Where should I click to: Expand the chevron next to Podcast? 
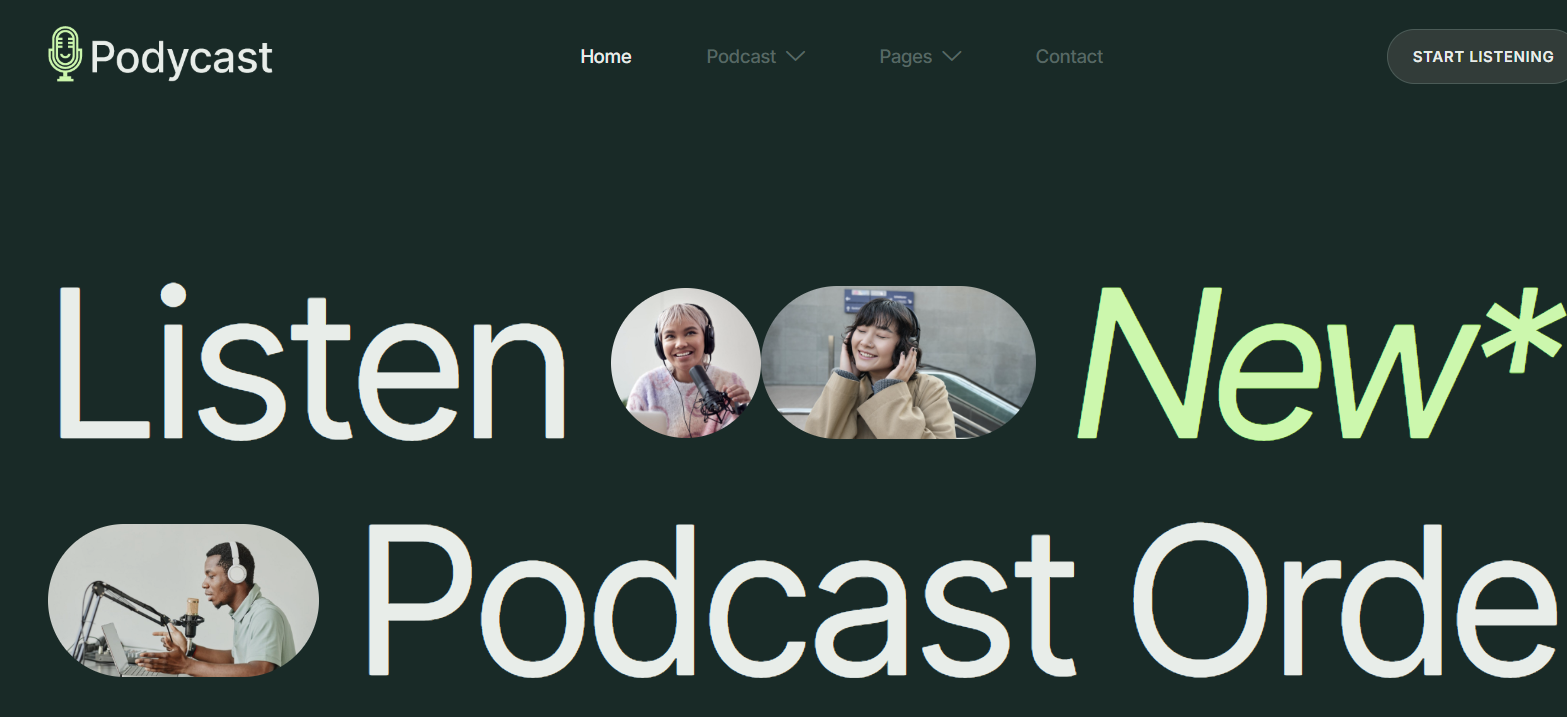pyautogui.click(x=795, y=57)
